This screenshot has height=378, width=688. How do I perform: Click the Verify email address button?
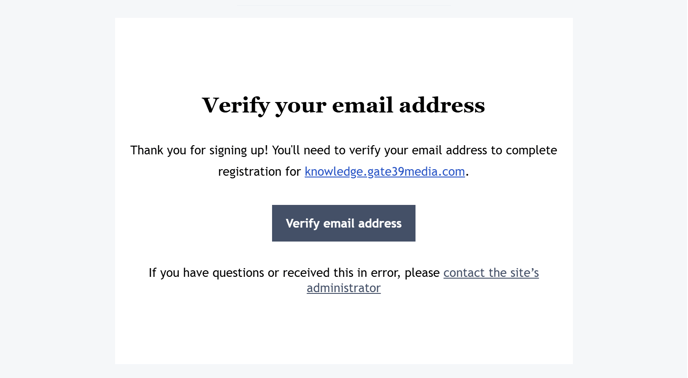344,223
